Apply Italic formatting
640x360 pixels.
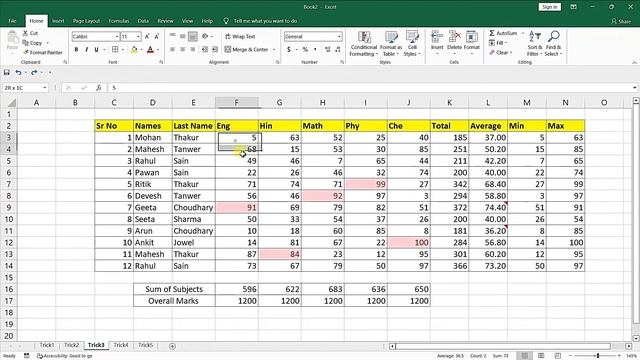click(87, 49)
